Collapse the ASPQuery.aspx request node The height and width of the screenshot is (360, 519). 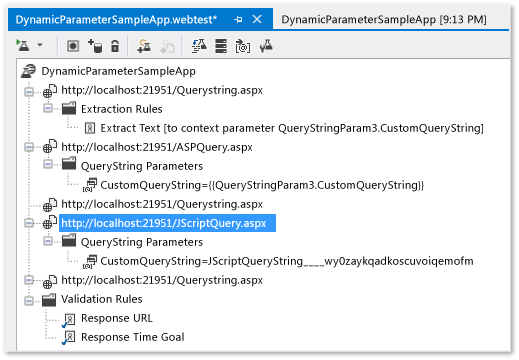tap(29, 147)
